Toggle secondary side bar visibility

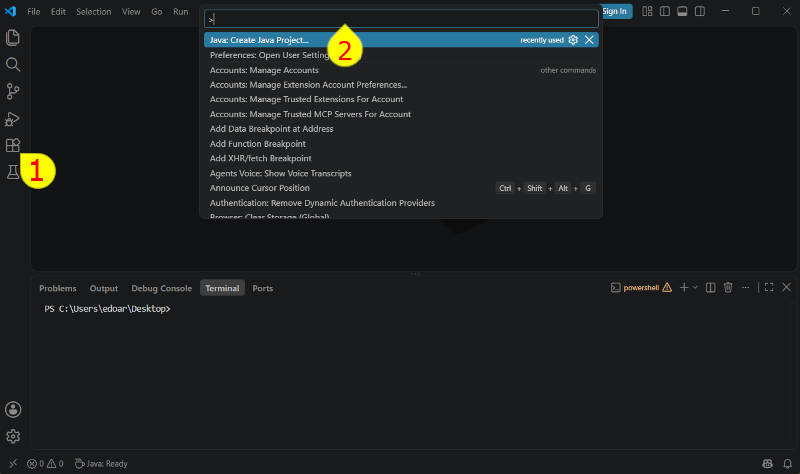click(x=700, y=11)
